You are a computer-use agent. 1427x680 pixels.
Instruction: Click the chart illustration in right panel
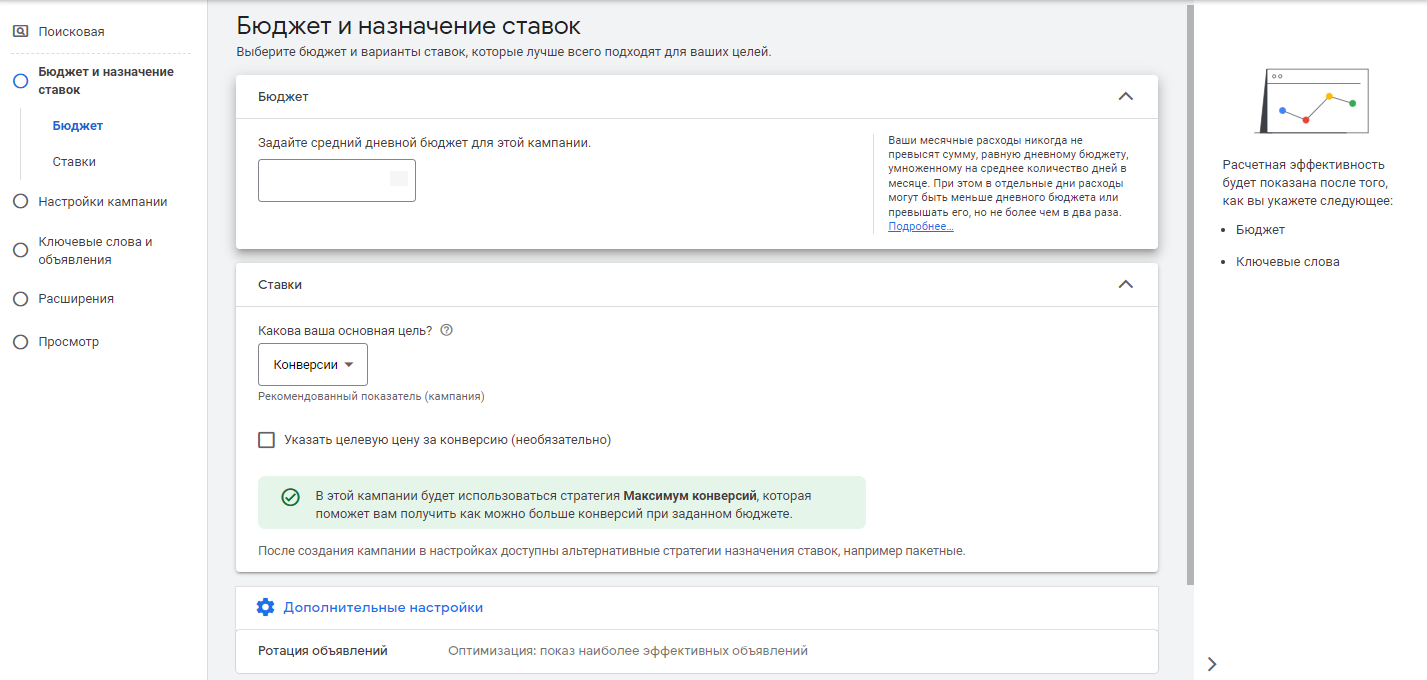pyautogui.click(x=1311, y=101)
